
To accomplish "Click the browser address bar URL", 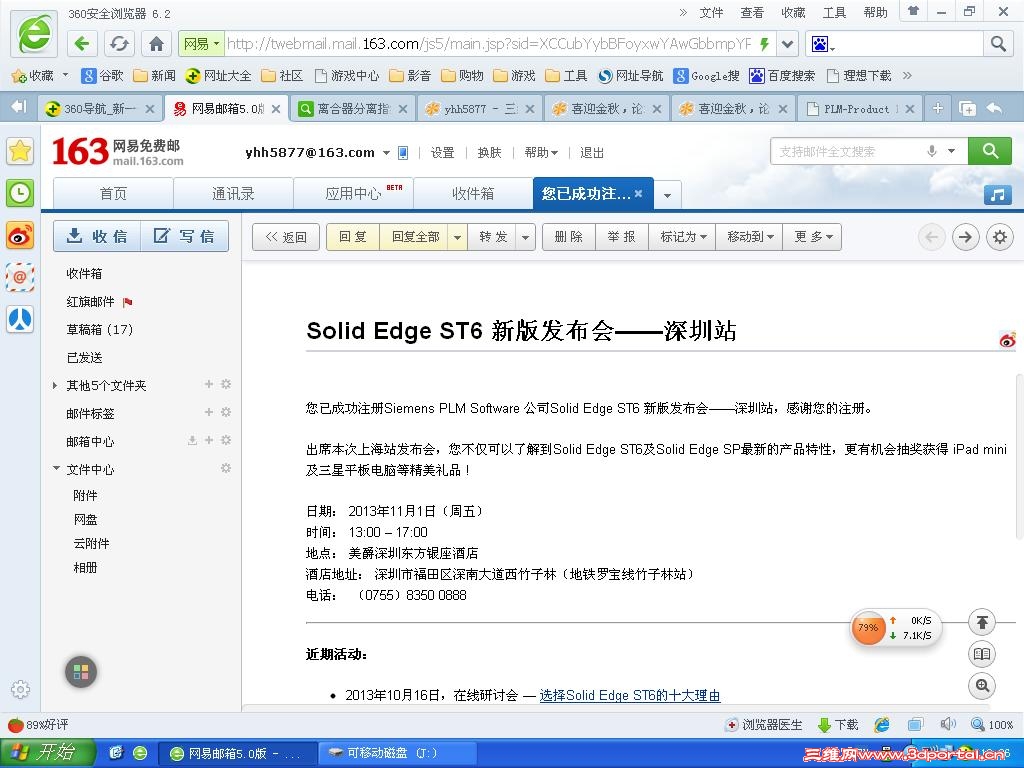I will pyautogui.click(x=488, y=44).
